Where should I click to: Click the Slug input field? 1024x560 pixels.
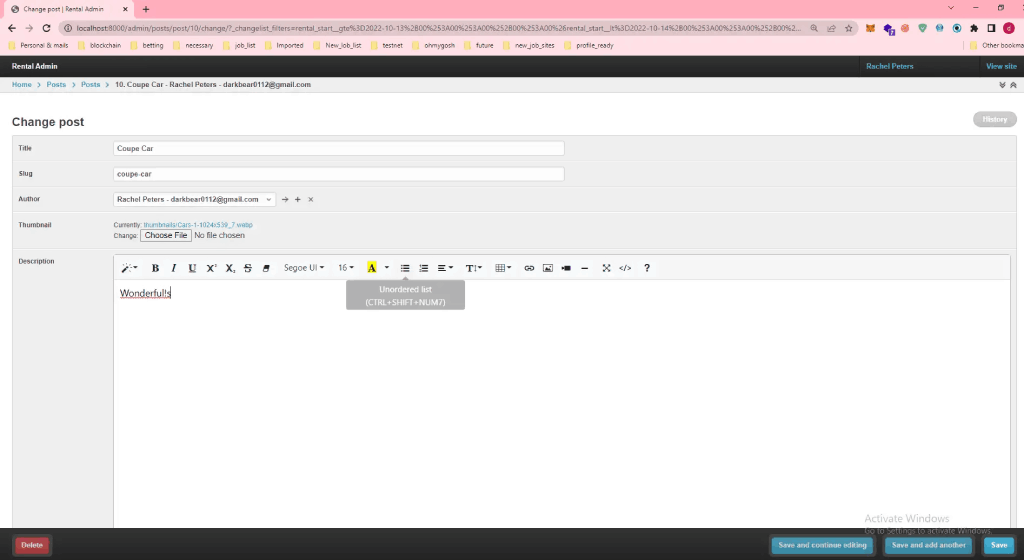point(338,174)
